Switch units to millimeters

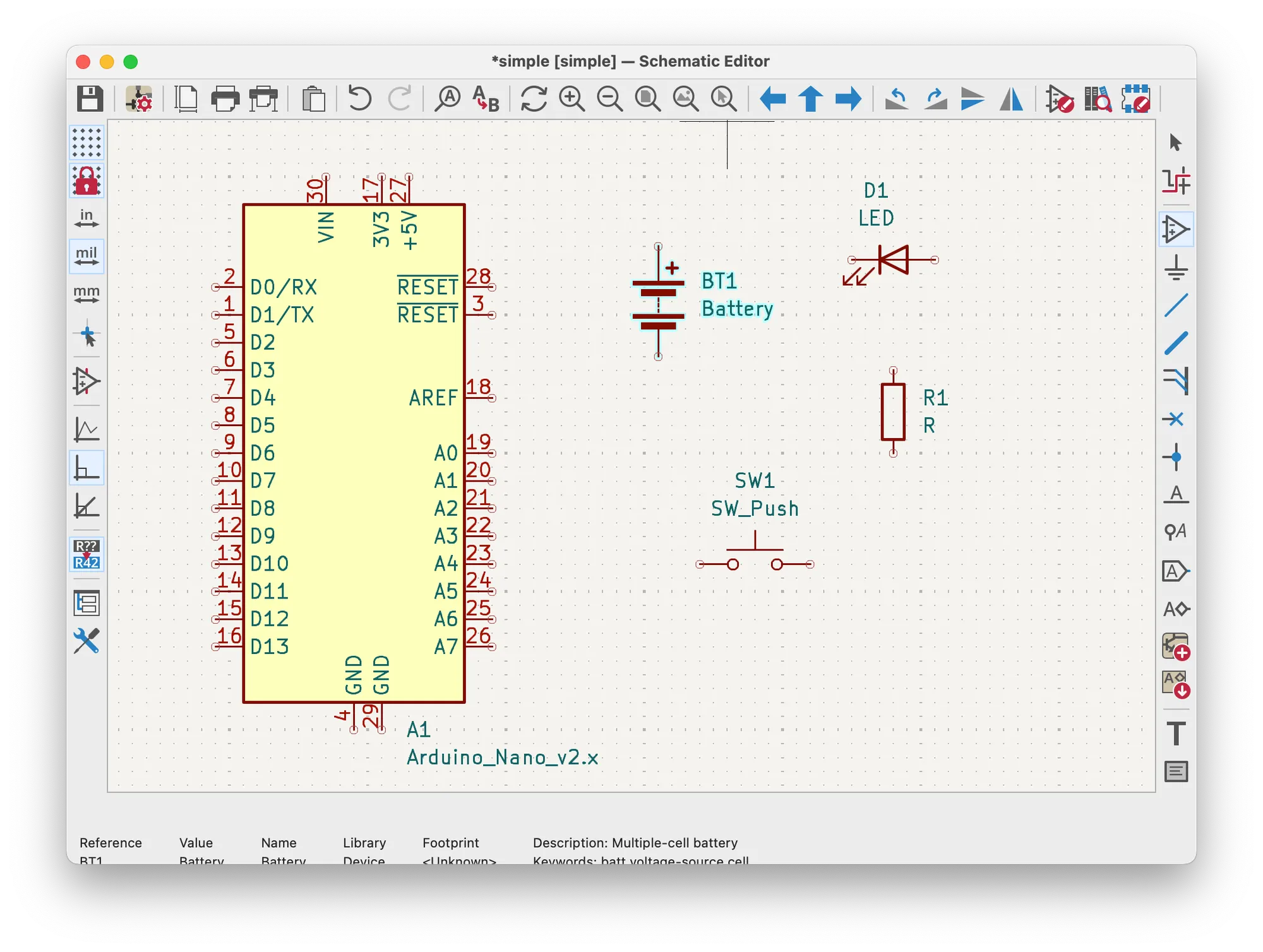coord(87,294)
